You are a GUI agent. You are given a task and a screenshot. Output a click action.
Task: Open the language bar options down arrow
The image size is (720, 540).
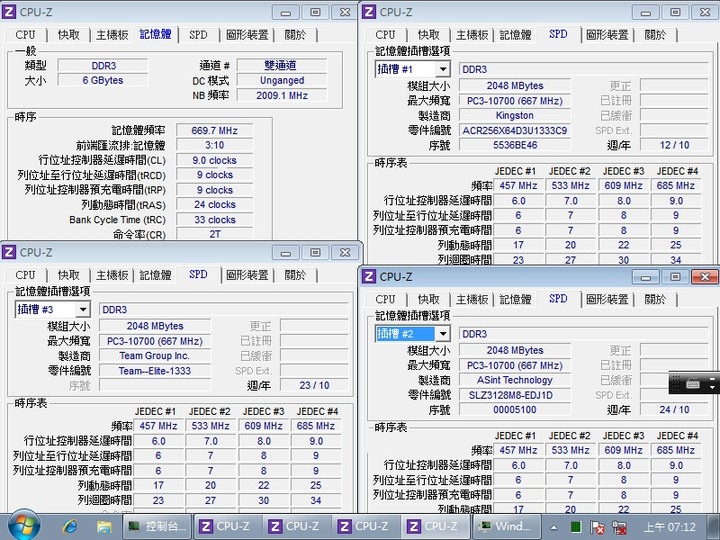[x=712, y=387]
